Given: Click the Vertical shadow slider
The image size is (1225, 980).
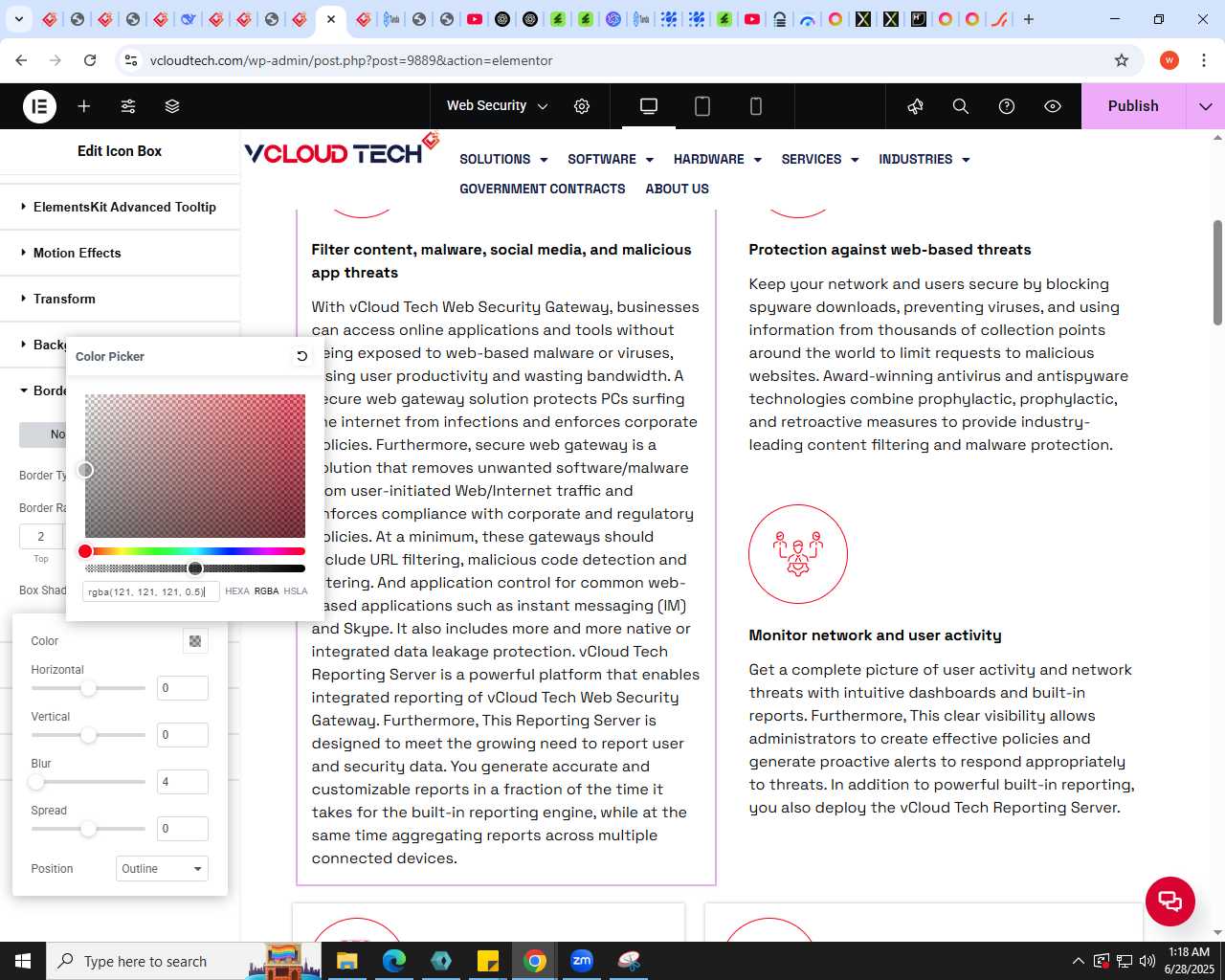Looking at the screenshot, I should 88,735.
